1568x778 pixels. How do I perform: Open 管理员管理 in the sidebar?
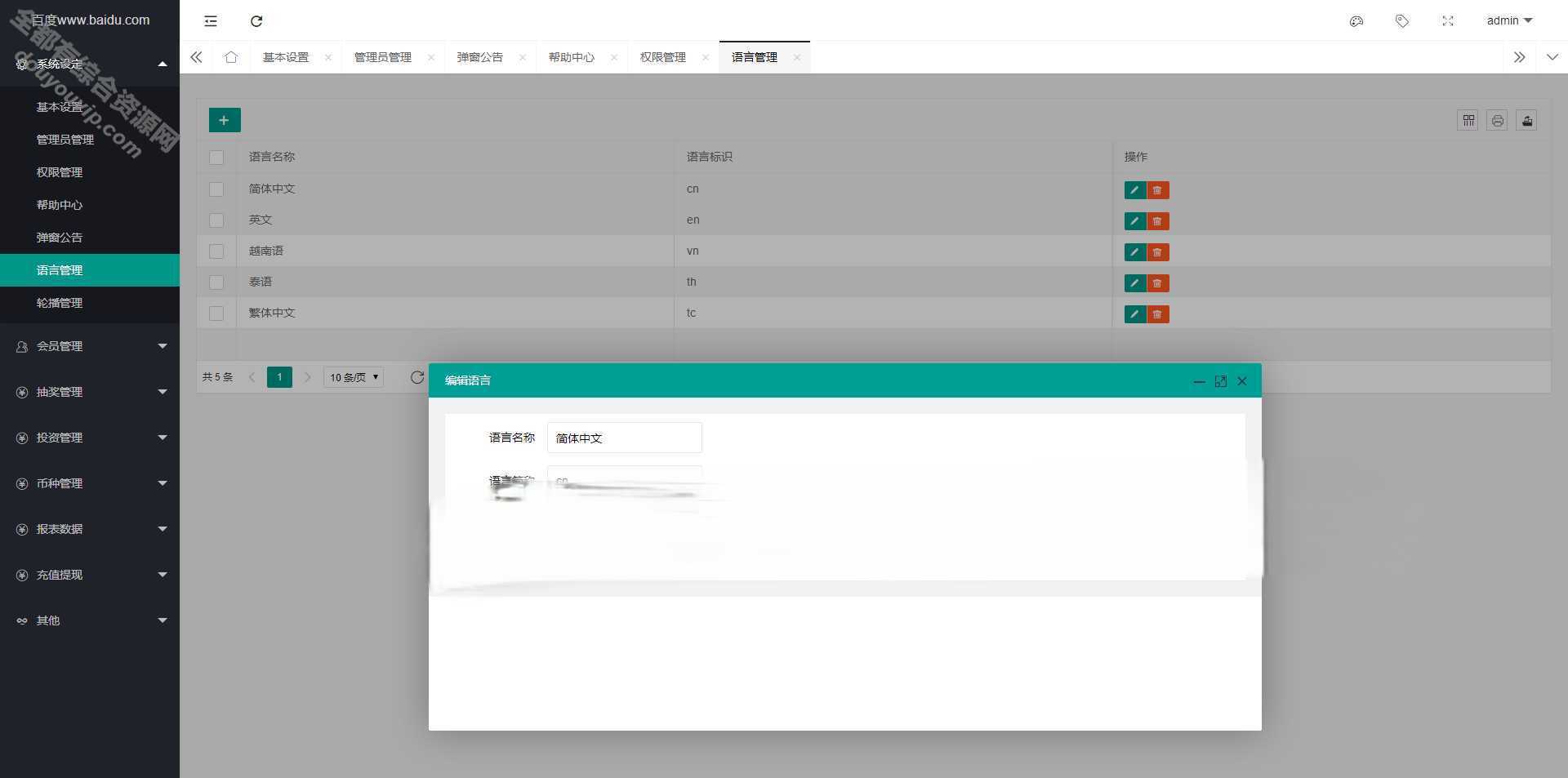point(90,140)
